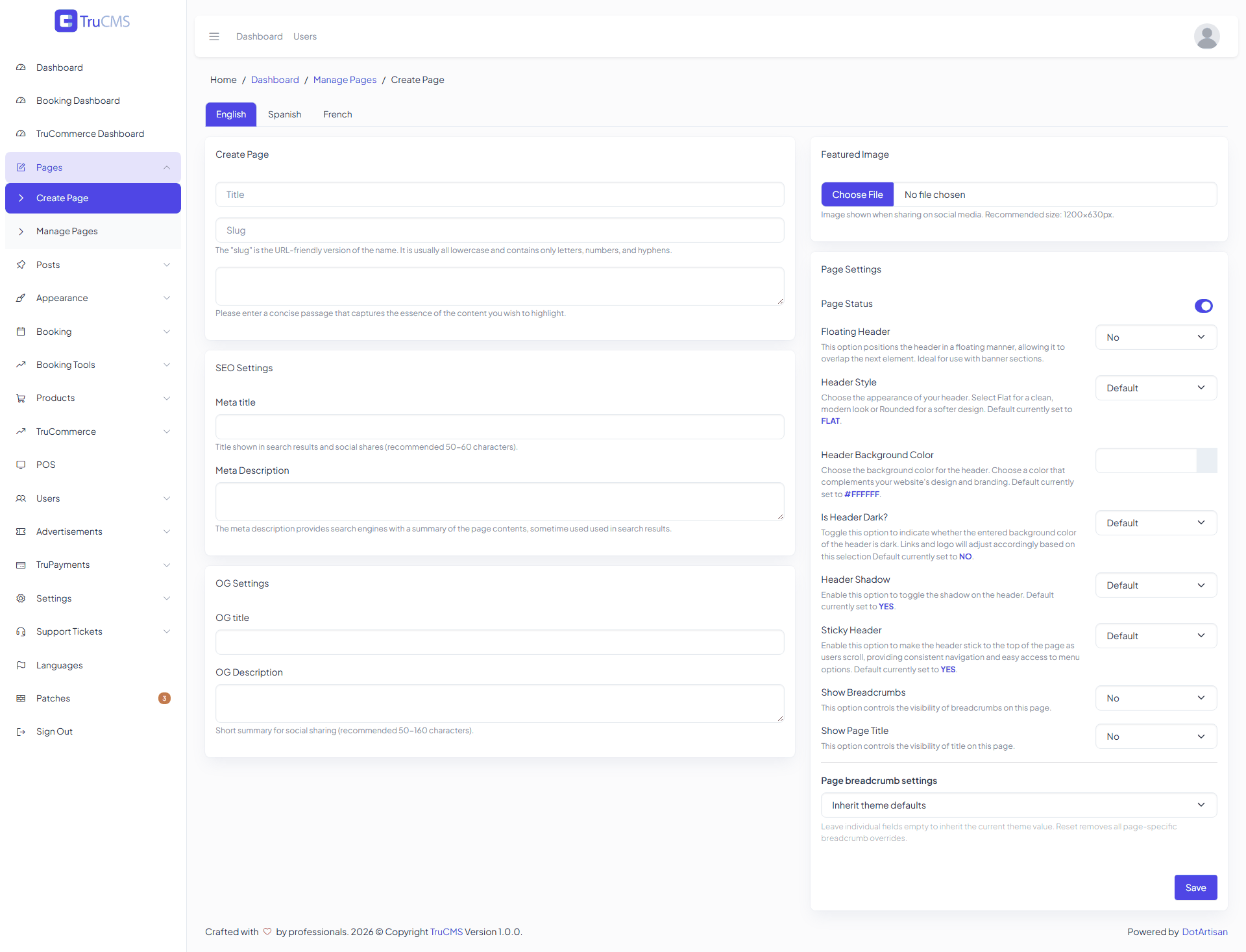This screenshot has width=1246, height=952.
Task: Open Manage Pages in the sidebar
Action: coord(93,231)
